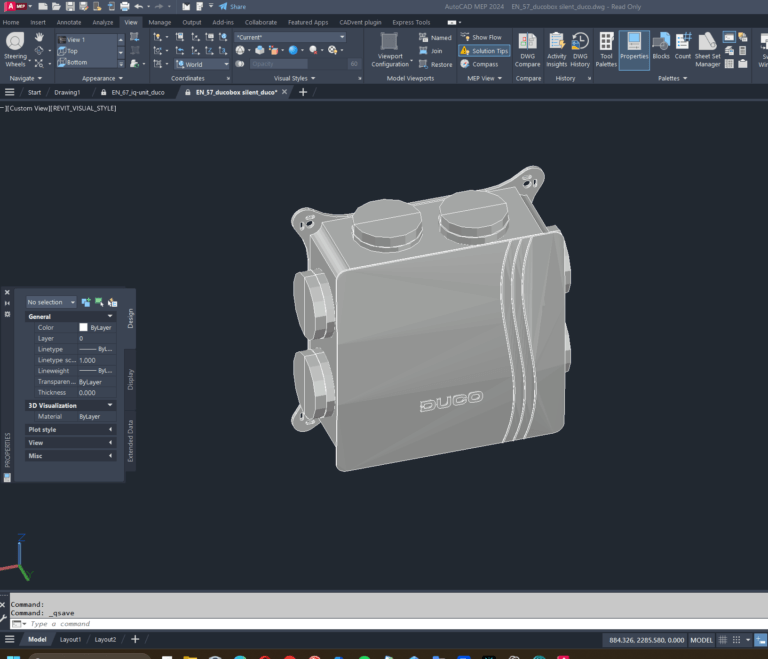Open the World UCS dropdown
The width and height of the screenshot is (768, 659).
[x=202, y=64]
